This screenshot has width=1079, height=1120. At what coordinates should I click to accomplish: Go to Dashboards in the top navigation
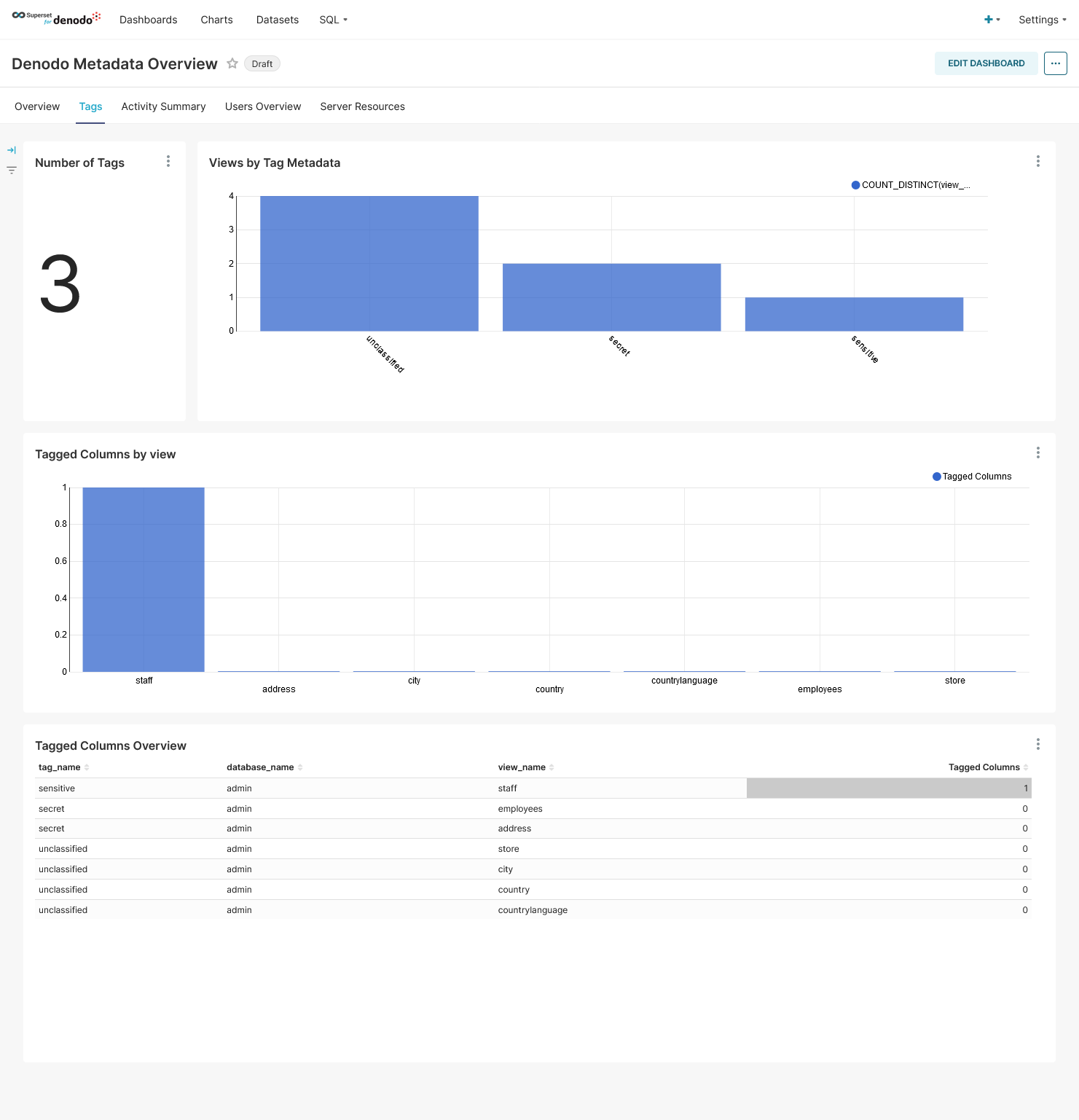149,20
